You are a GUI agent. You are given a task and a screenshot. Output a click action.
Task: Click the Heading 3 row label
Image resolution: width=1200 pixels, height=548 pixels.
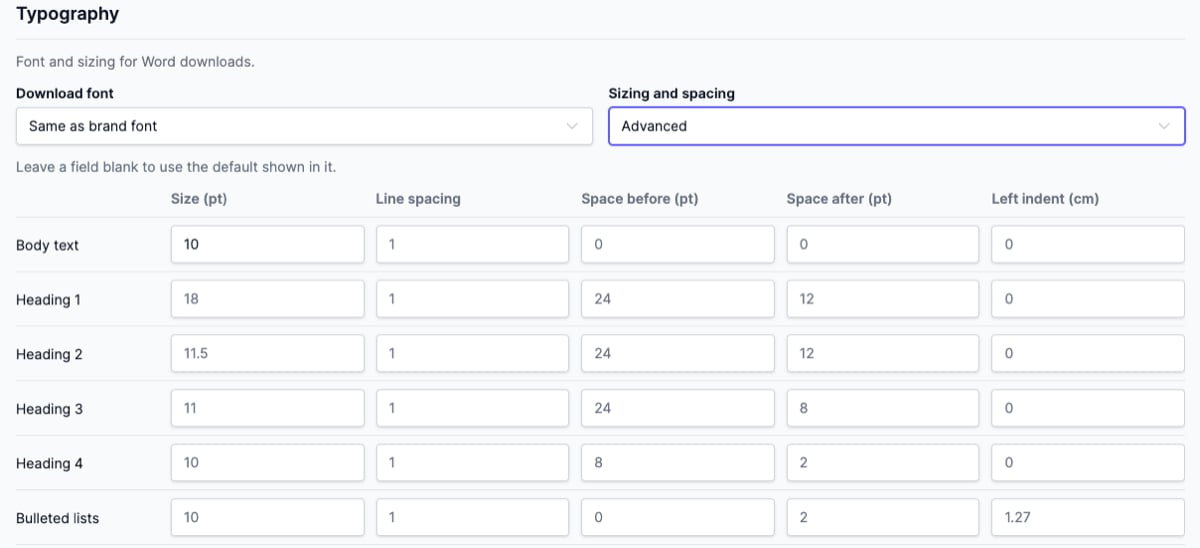click(49, 409)
